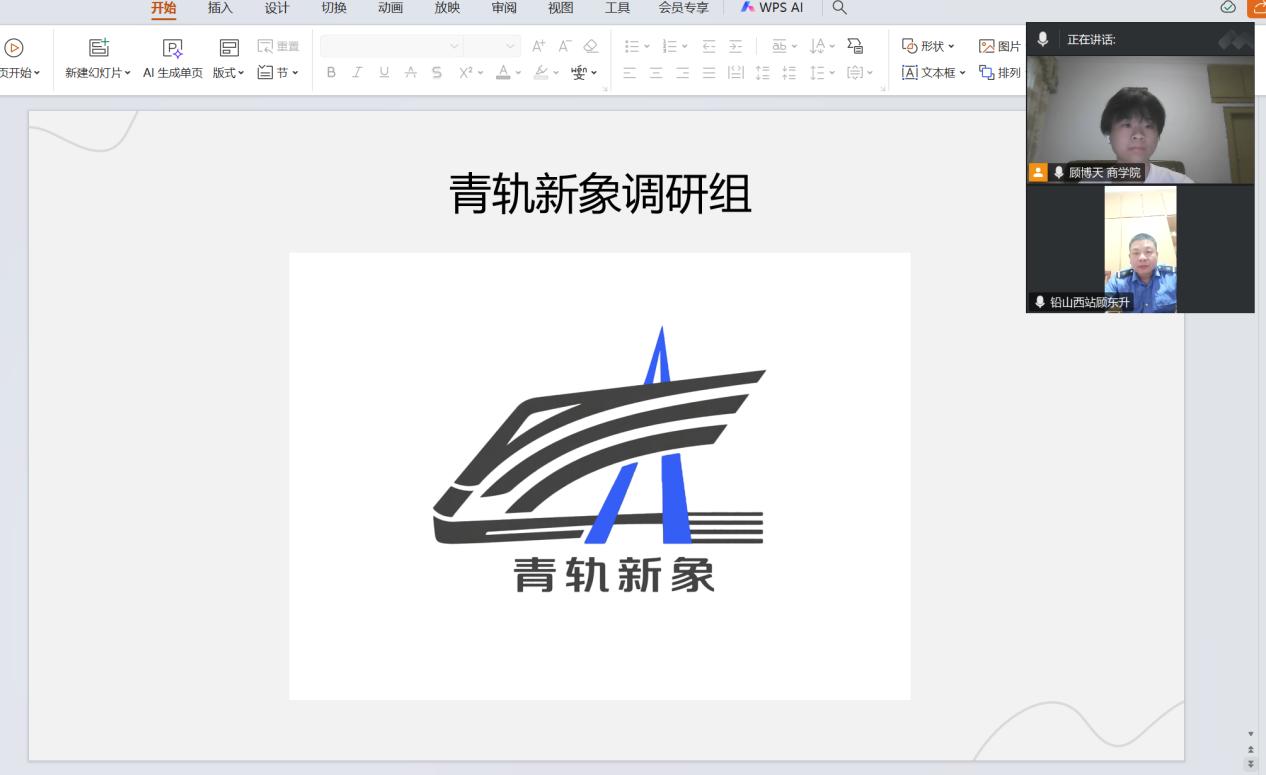Expand the 形状 shapes dropdown
The image size is (1266, 775).
(x=928, y=46)
